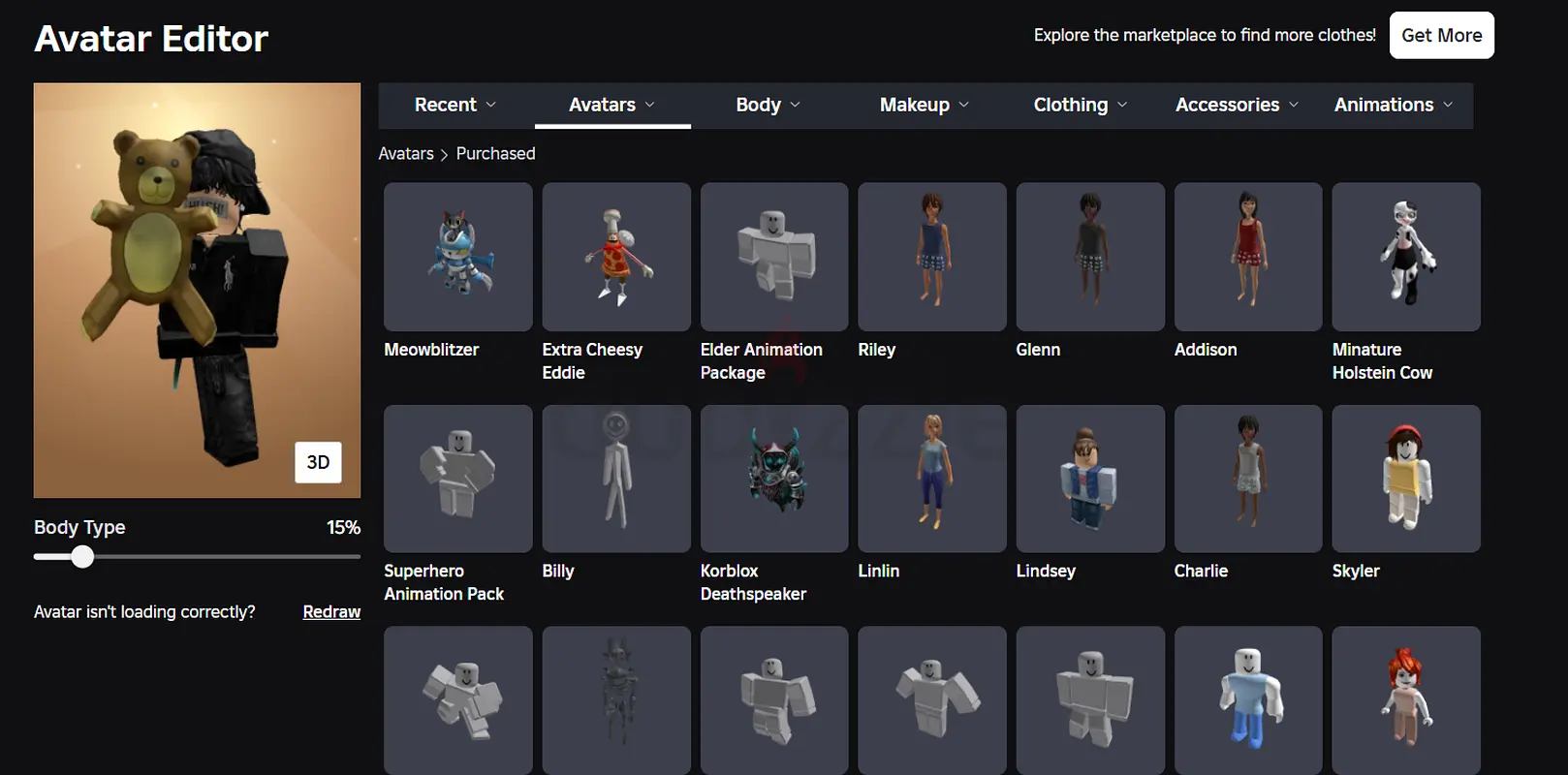Click the Body Type slider handle
Viewport: 1568px width, 775px height.
point(83,557)
